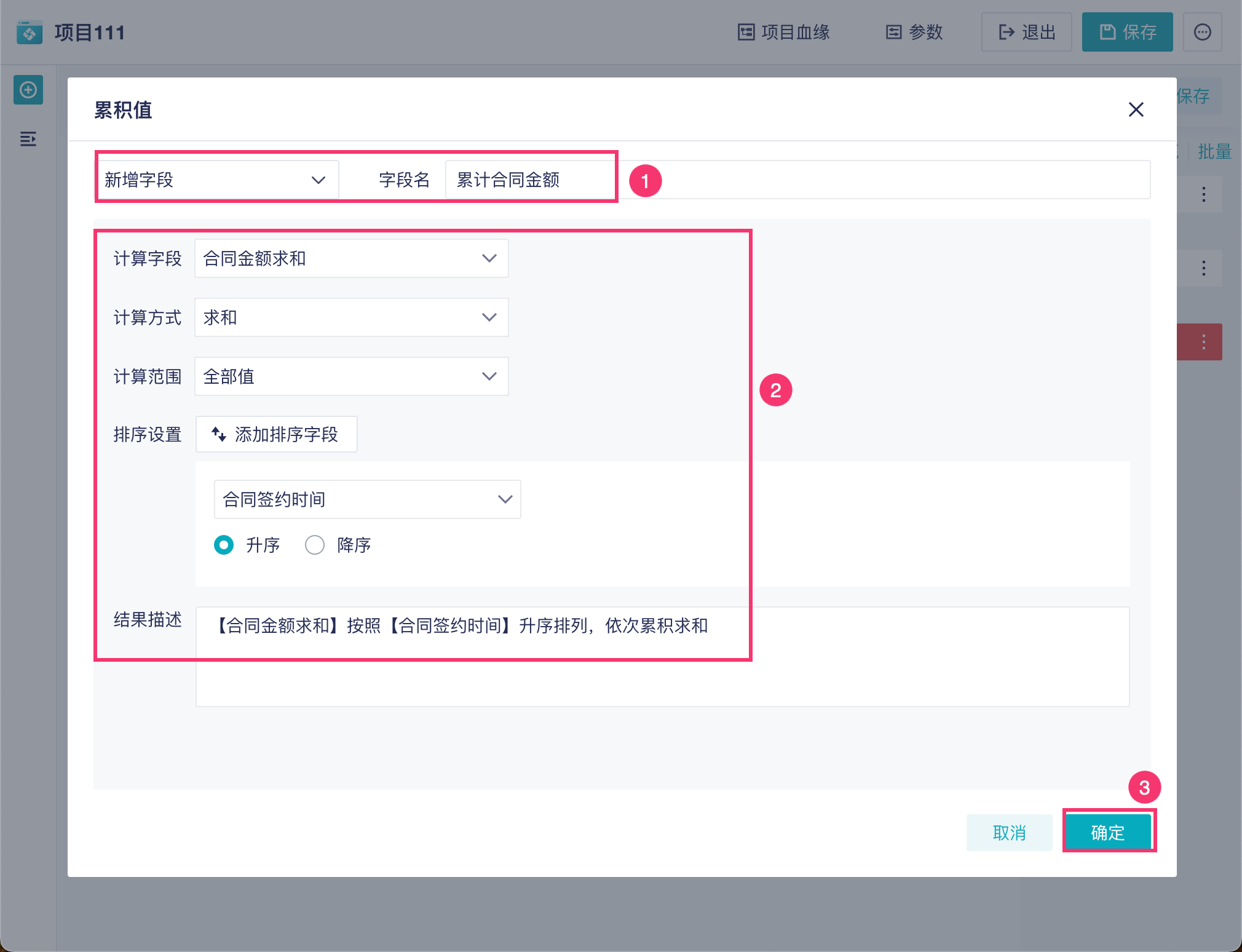The width and height of the screenshot is (1242, 952).
Task: Open the 项目血缘 lineage view
Action: pos(784,32)
